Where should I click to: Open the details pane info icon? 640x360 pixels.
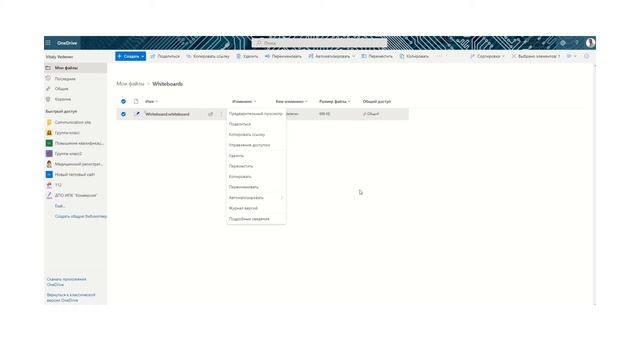click(587, 56)
